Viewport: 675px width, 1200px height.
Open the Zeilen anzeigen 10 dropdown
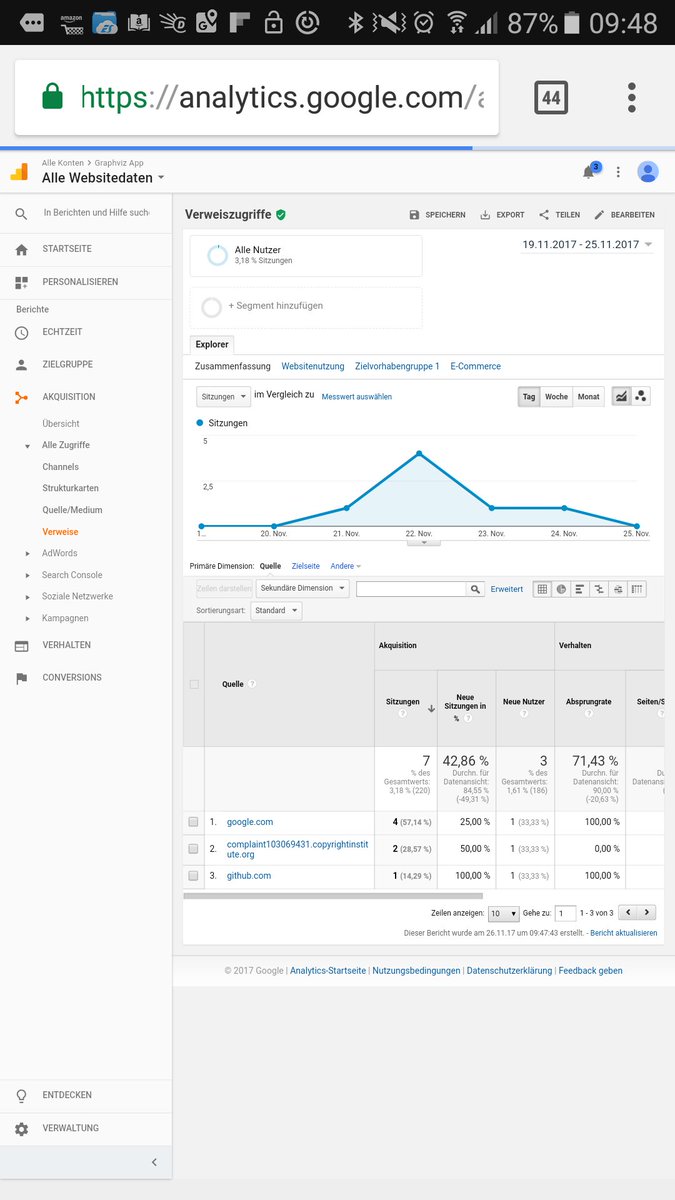[x=503, y=914]
